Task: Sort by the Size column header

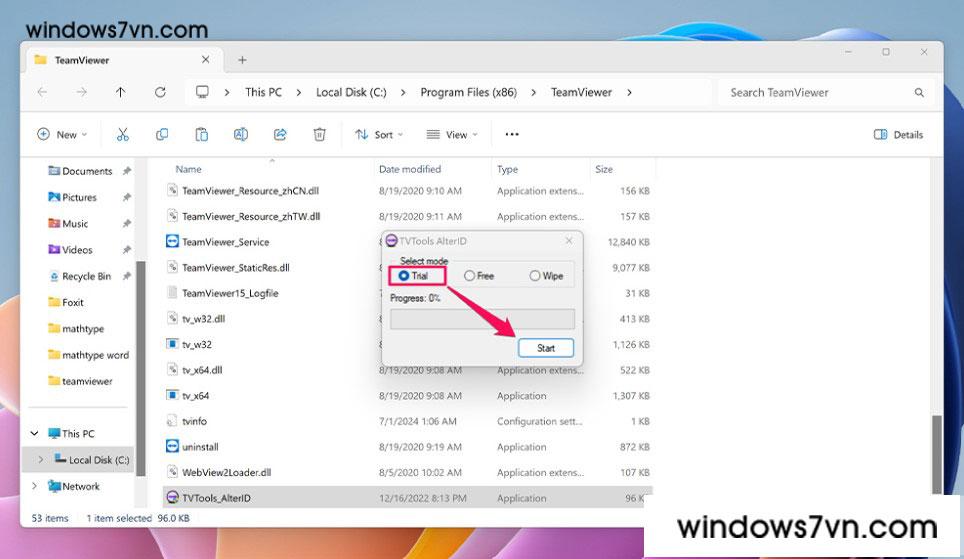Action: pos(604,169)
